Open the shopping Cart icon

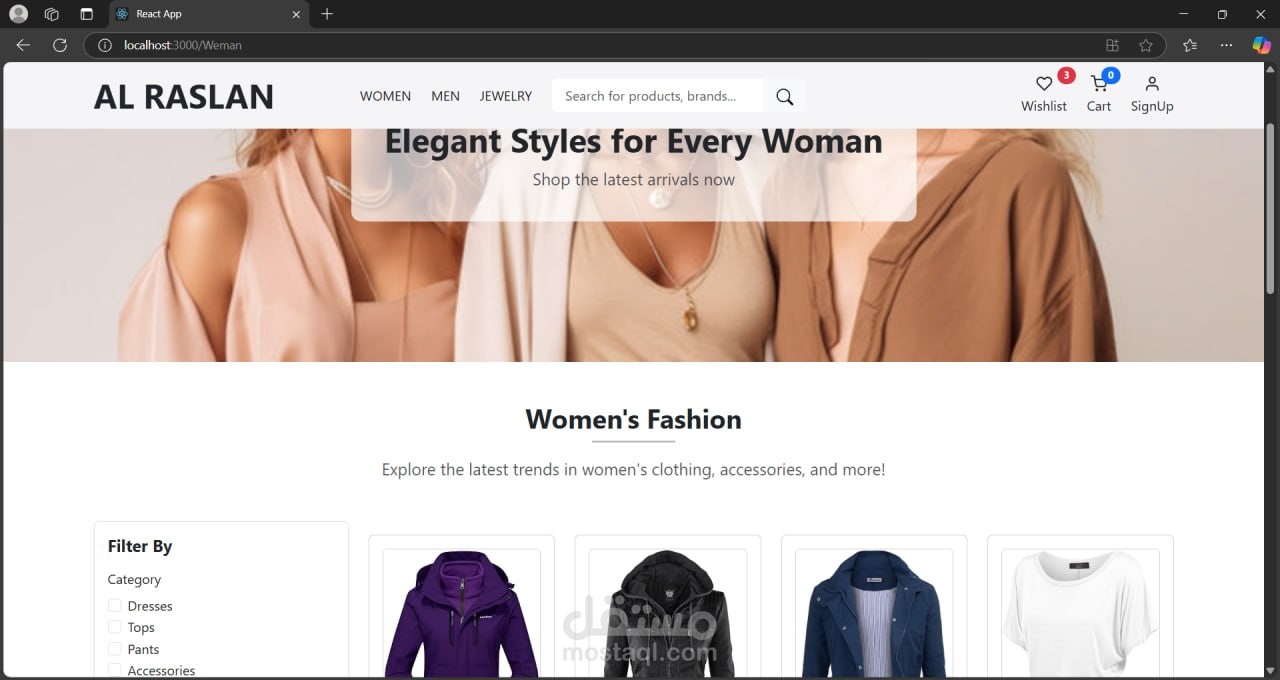(x=1099, y=84)
